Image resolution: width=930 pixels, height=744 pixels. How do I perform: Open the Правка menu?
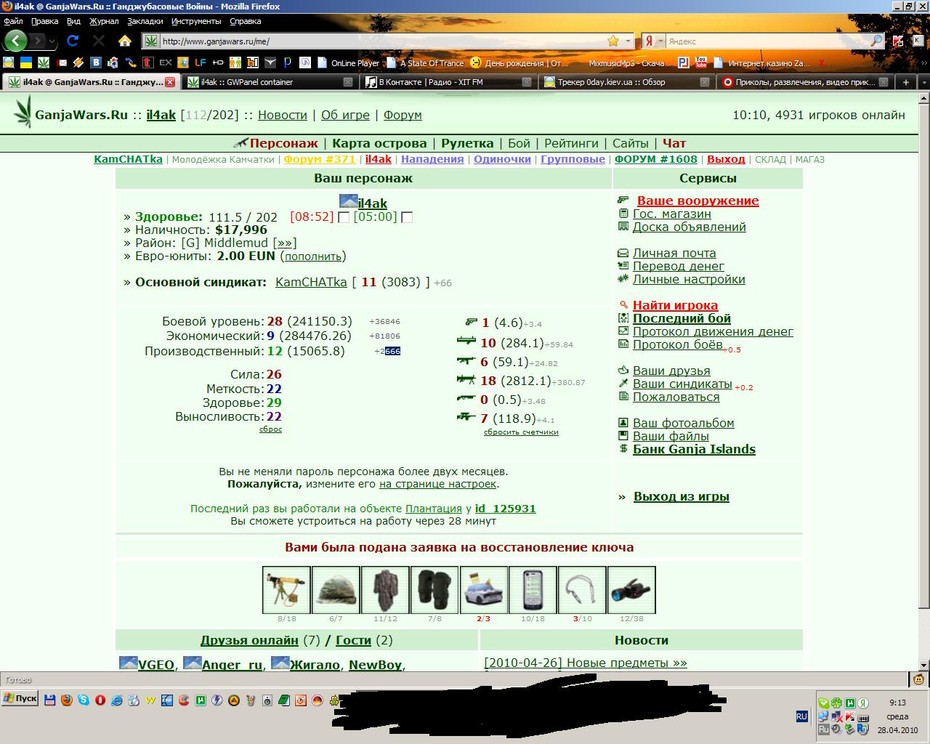coord(44,21)
